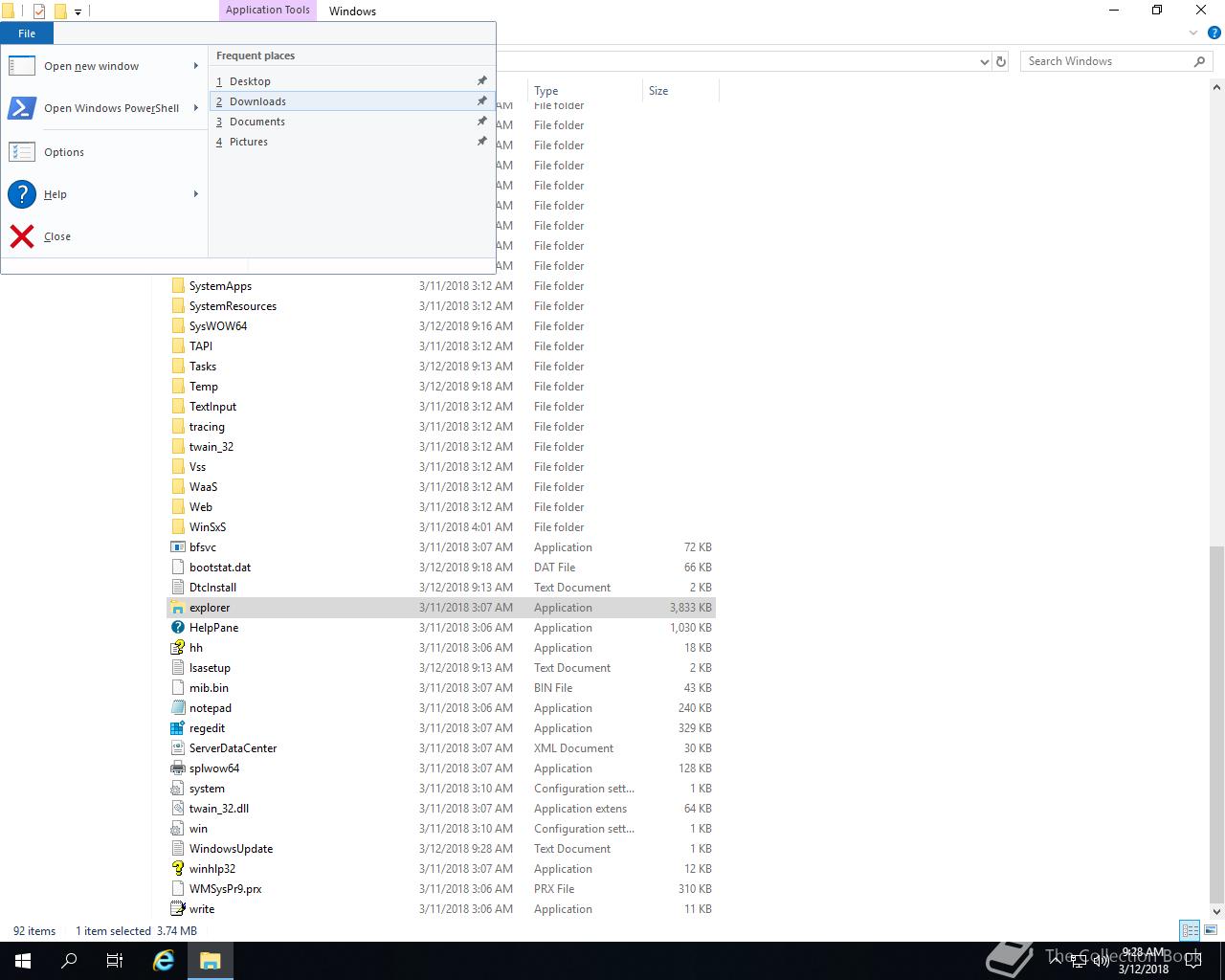Click the write application icon
The height and width of the screenshot is (980, 1225).
[x=177, y=909]
